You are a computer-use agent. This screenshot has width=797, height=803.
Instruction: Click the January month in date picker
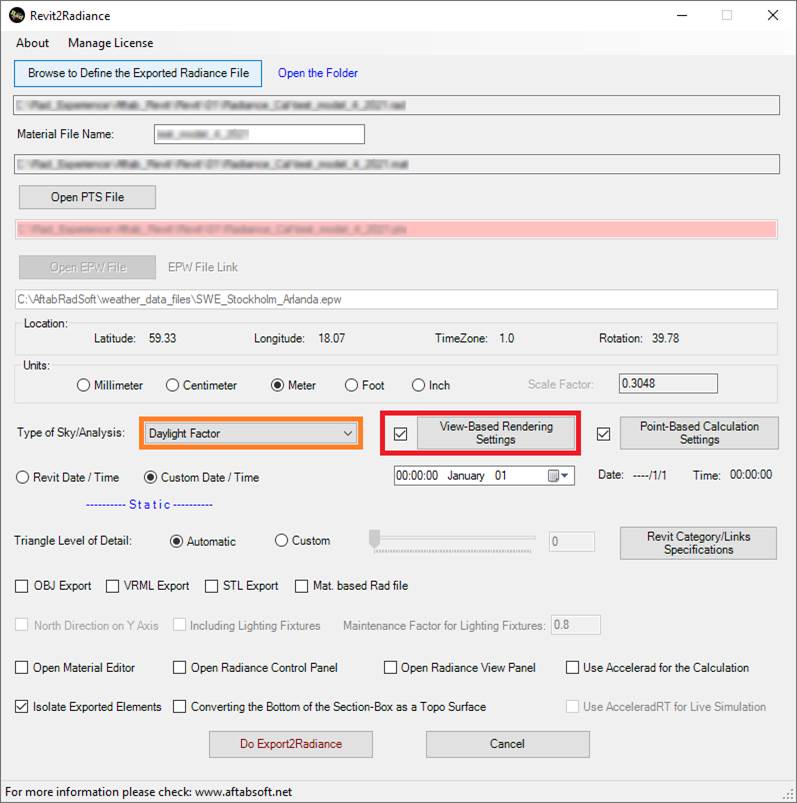point(466,476)
